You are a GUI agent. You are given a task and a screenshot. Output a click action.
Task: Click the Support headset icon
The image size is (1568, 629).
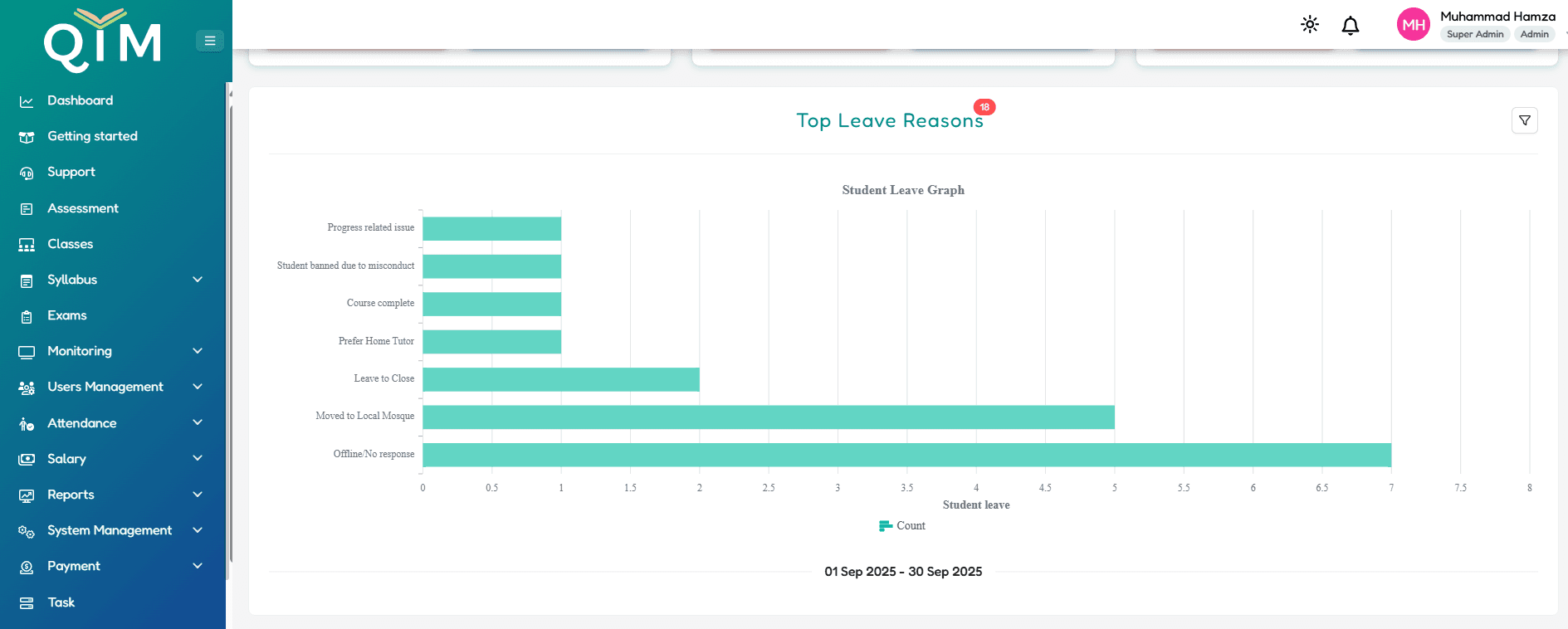tap(27, 173)
